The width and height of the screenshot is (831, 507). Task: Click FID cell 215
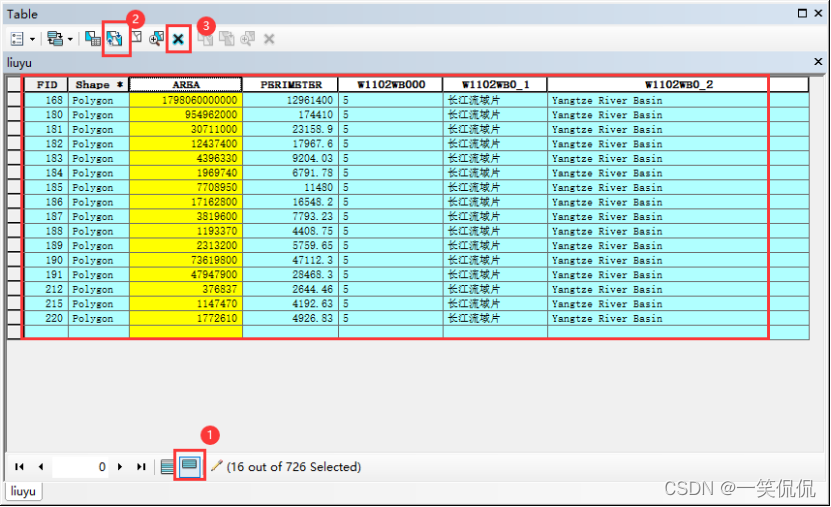tap(46, 304)
